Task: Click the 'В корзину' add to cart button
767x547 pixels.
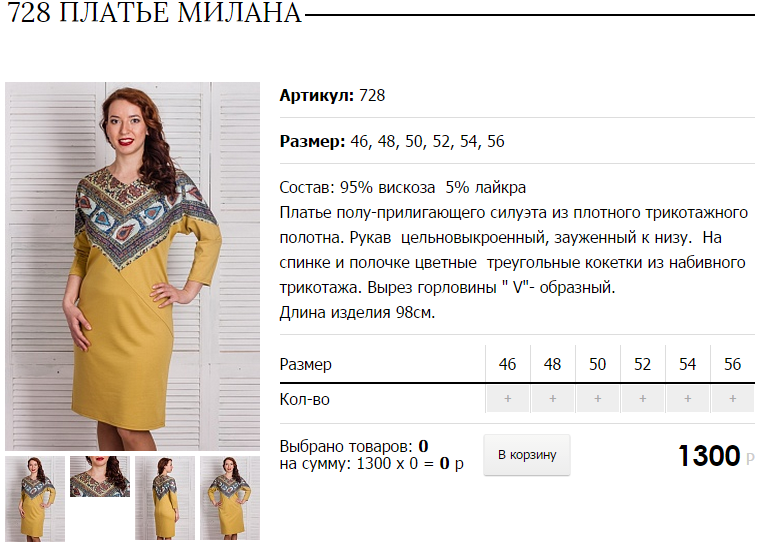Action: coord(527,455)
